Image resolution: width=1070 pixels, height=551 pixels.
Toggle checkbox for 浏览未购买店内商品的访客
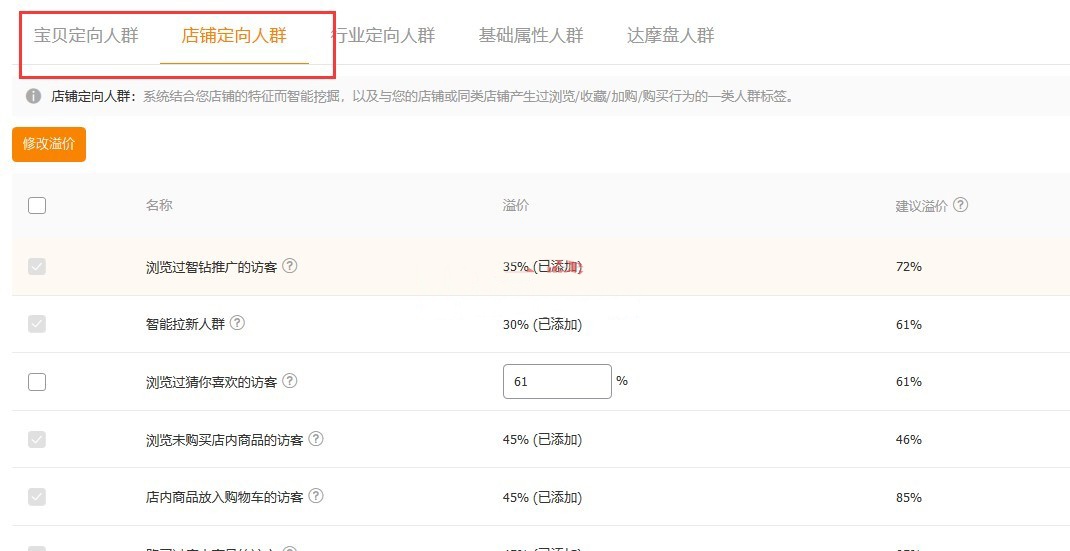point(37,439)
